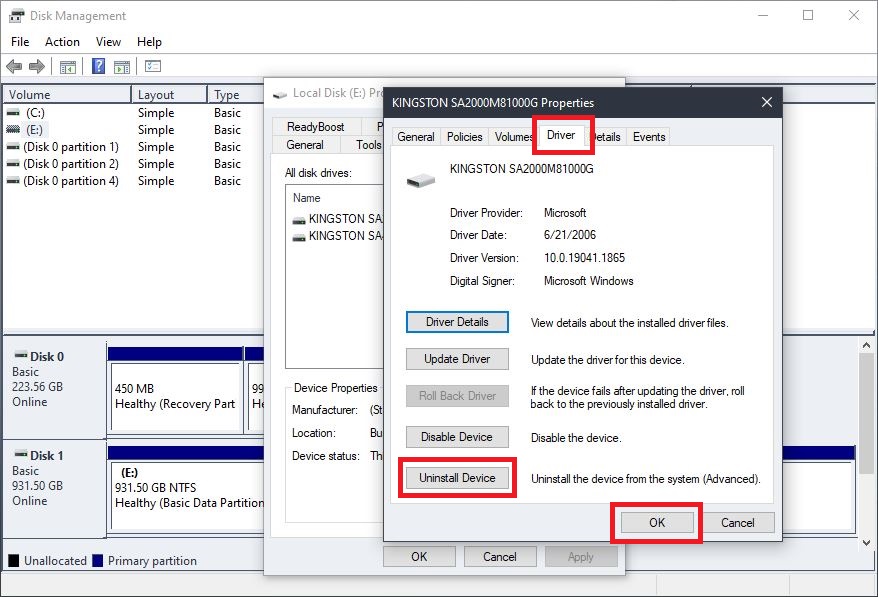Click the Update Driver button
Viewport: 878px width, 597px height.
[x=456, y=359]
